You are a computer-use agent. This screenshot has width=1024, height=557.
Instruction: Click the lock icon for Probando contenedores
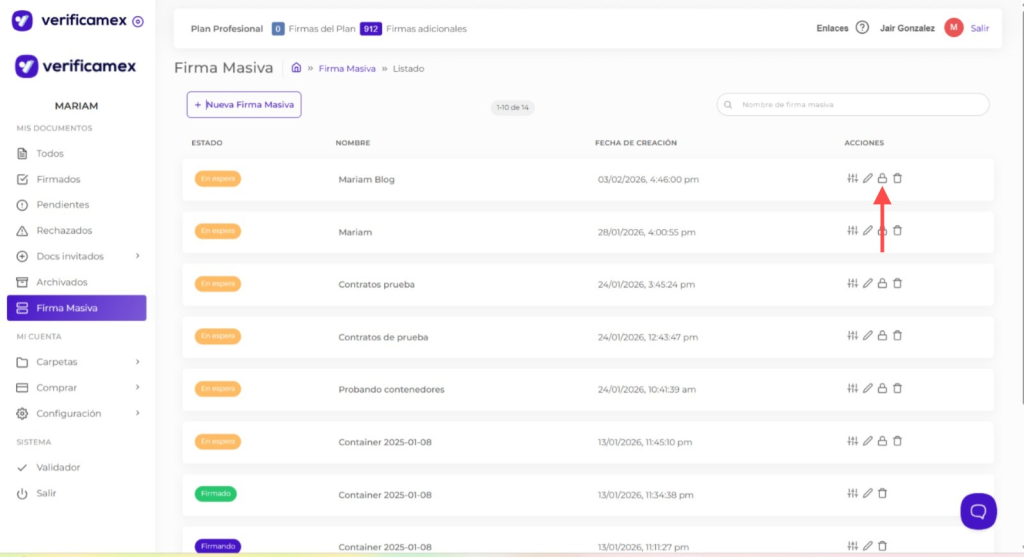(882, 388)
